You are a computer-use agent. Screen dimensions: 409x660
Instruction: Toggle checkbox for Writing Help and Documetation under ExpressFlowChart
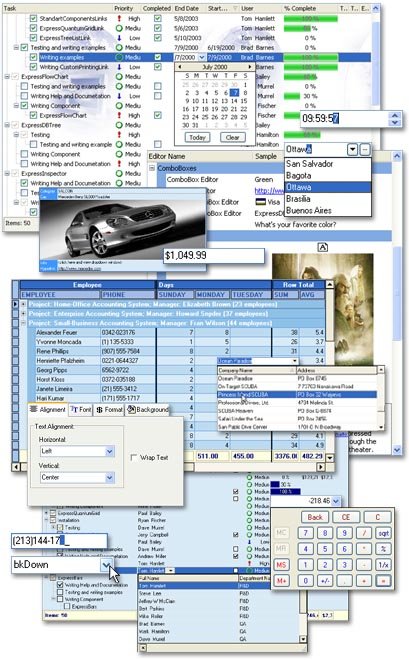click(24, 96)
